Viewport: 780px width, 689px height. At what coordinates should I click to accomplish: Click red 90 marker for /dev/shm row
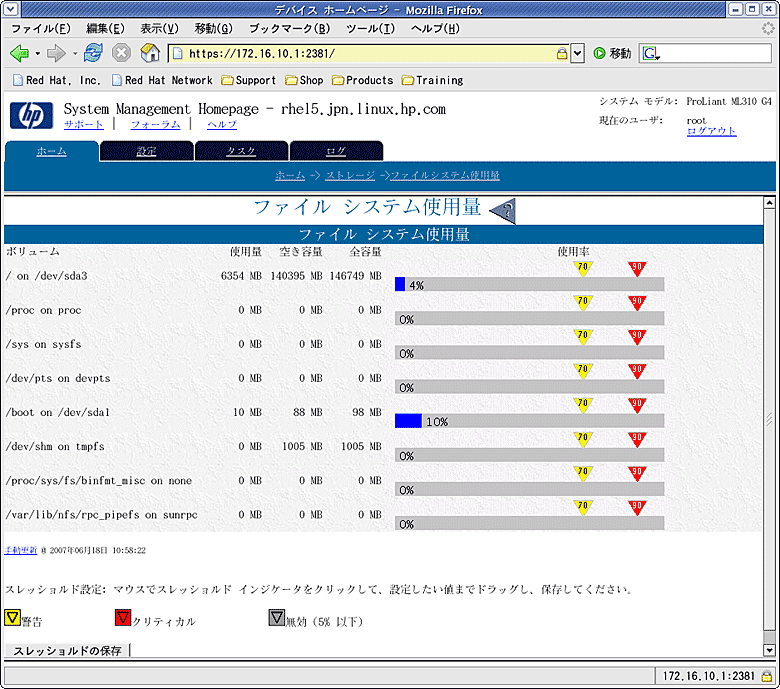(637, 439)
